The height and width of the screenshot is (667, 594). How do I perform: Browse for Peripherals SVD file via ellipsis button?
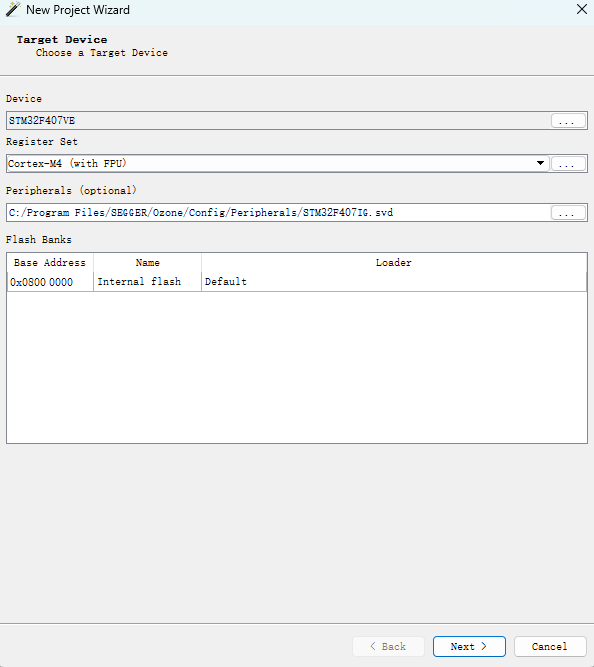coord(568,213)
